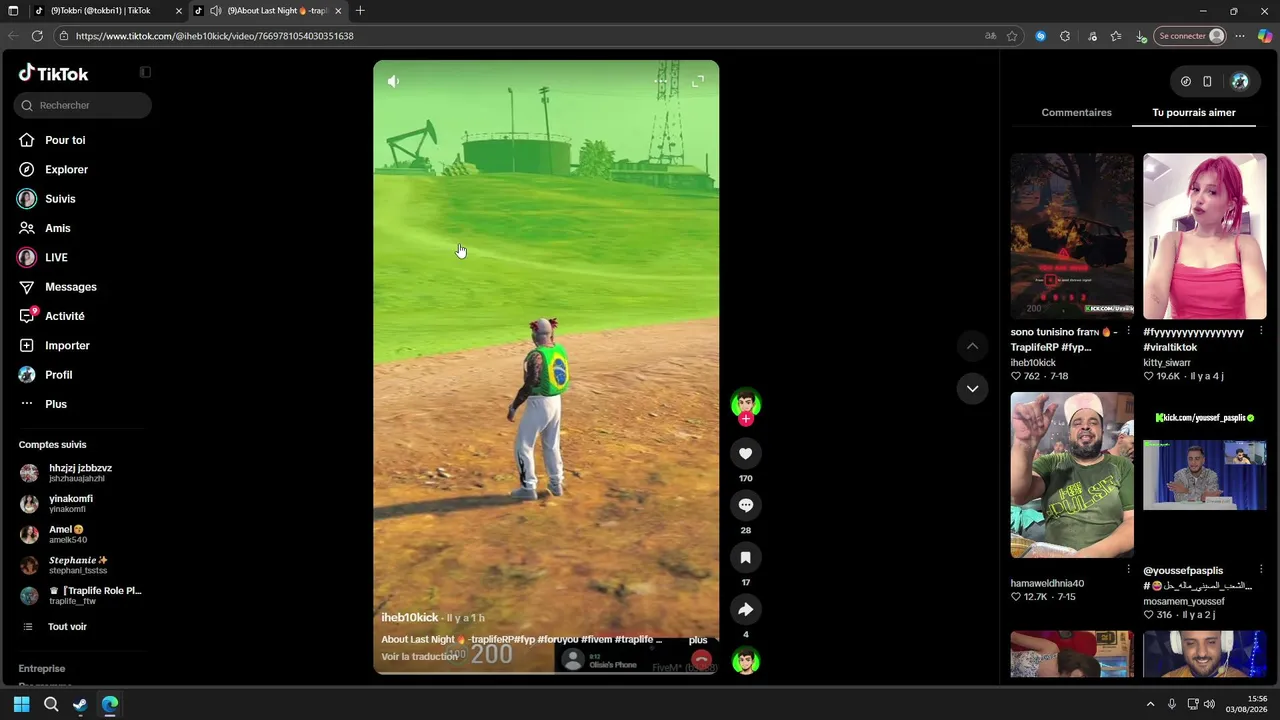Select the Tu pourrais aimer tab

1194,113
